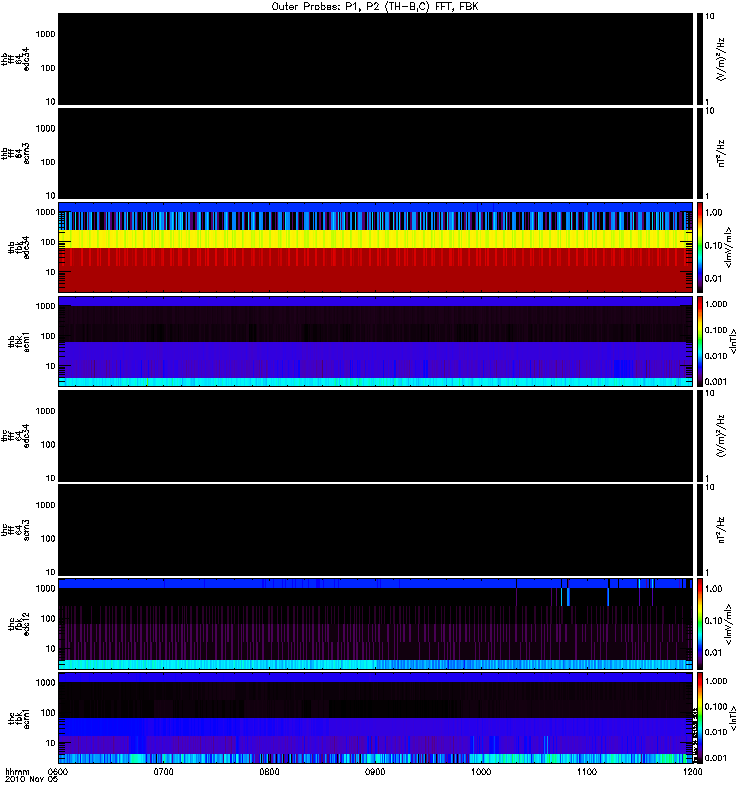Click the 'thb fff 64 edc34' y-axis label

(x=15, y=59)
